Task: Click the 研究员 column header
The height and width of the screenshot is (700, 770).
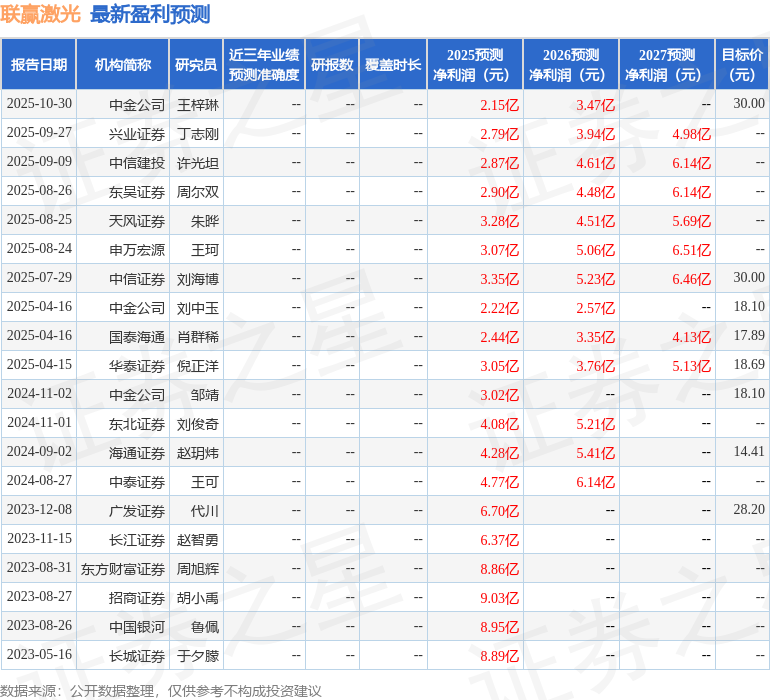Action: click(196, 65)
